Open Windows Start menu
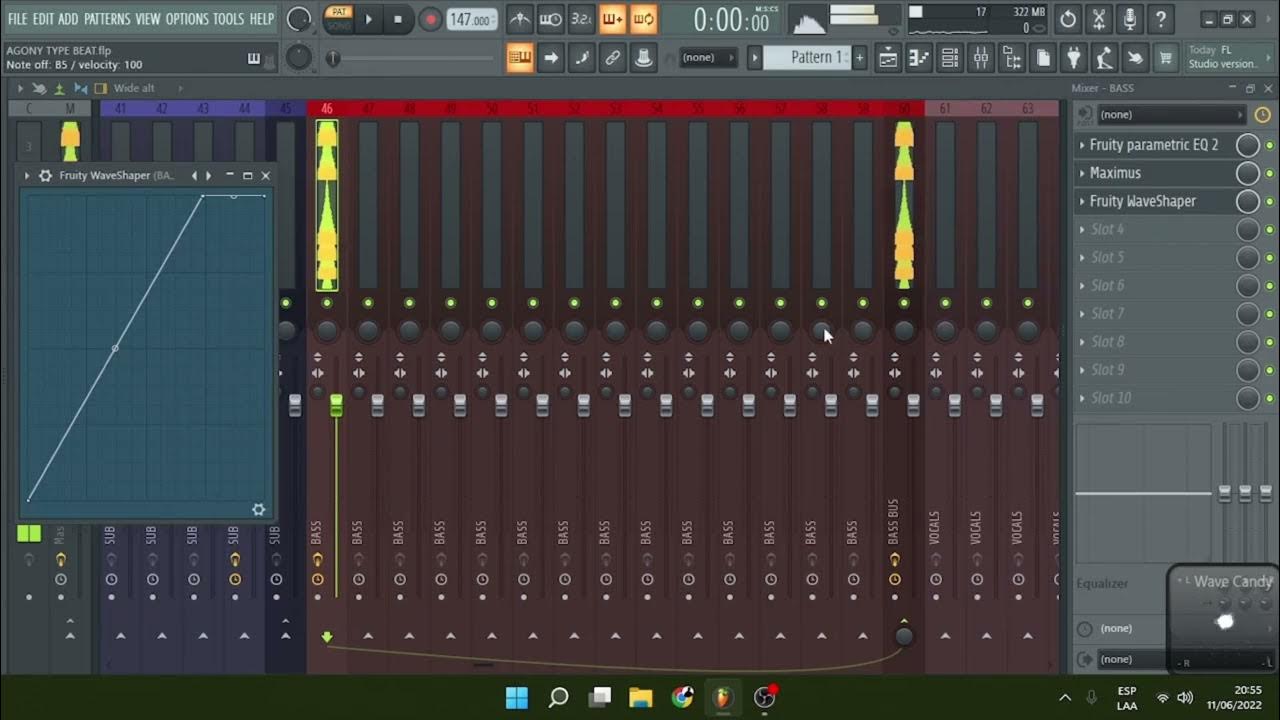 point(517,697)
